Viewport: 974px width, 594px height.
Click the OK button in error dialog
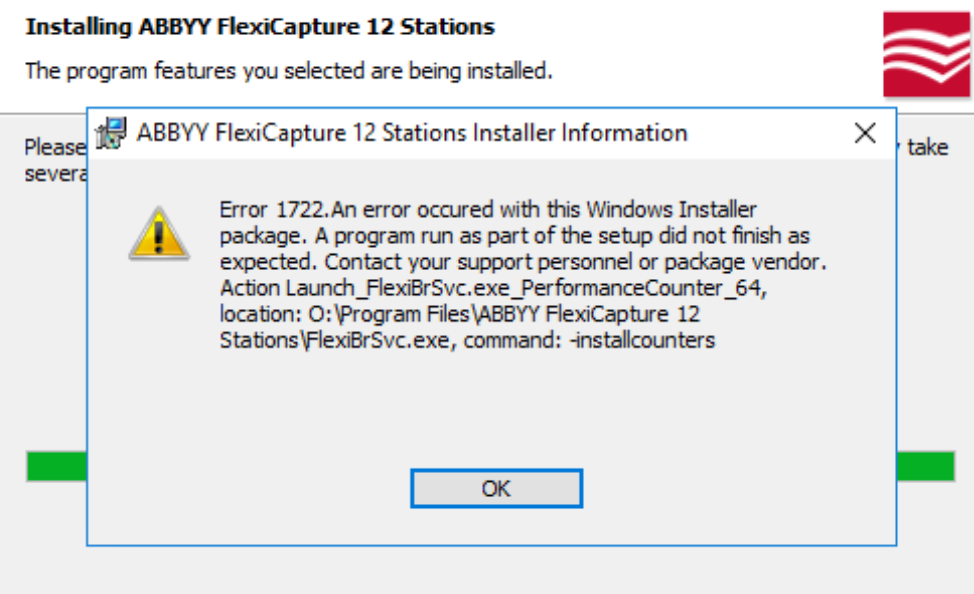[496, 488]
